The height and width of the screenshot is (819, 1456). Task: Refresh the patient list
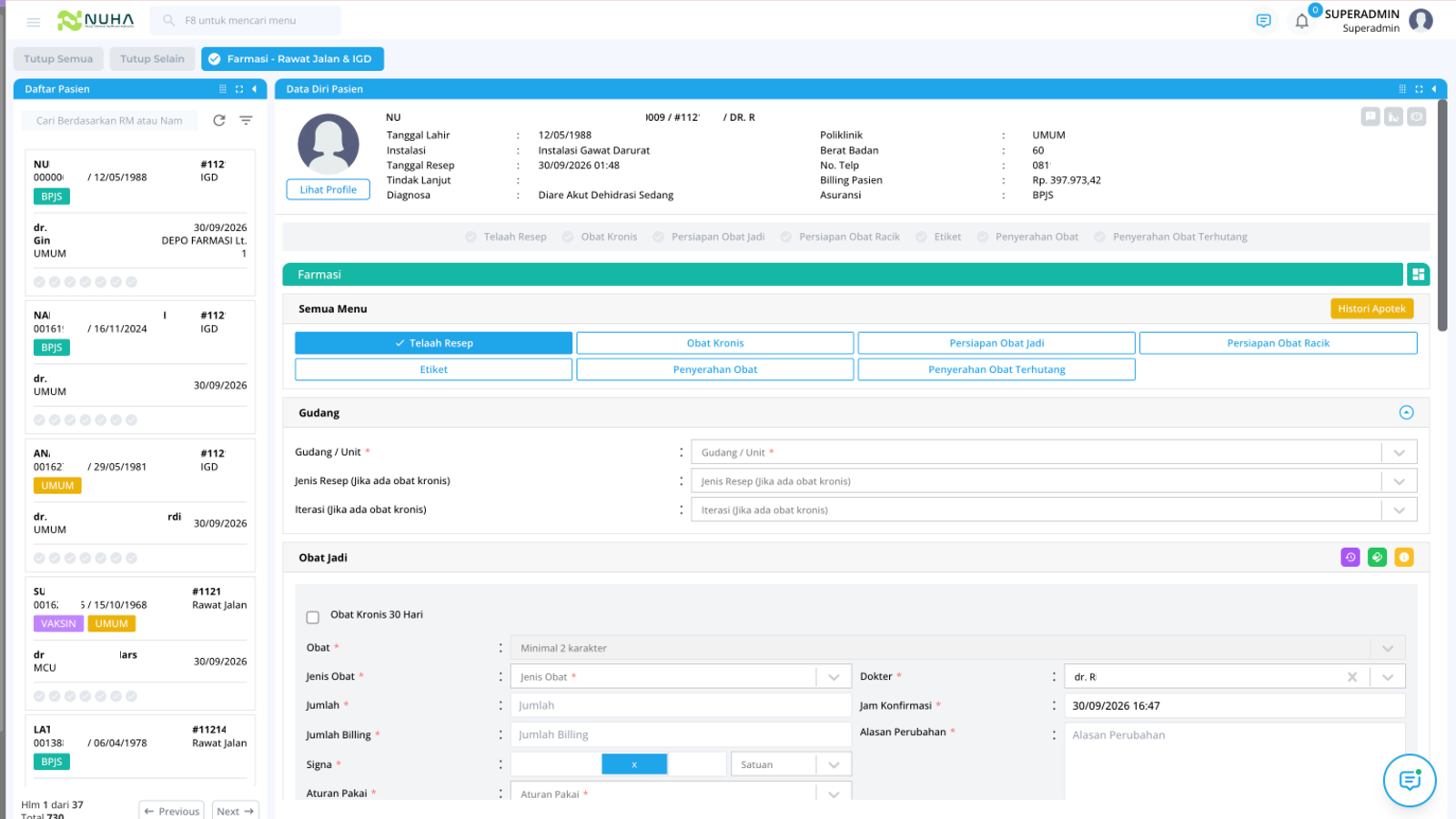click(x=219, y=120)
